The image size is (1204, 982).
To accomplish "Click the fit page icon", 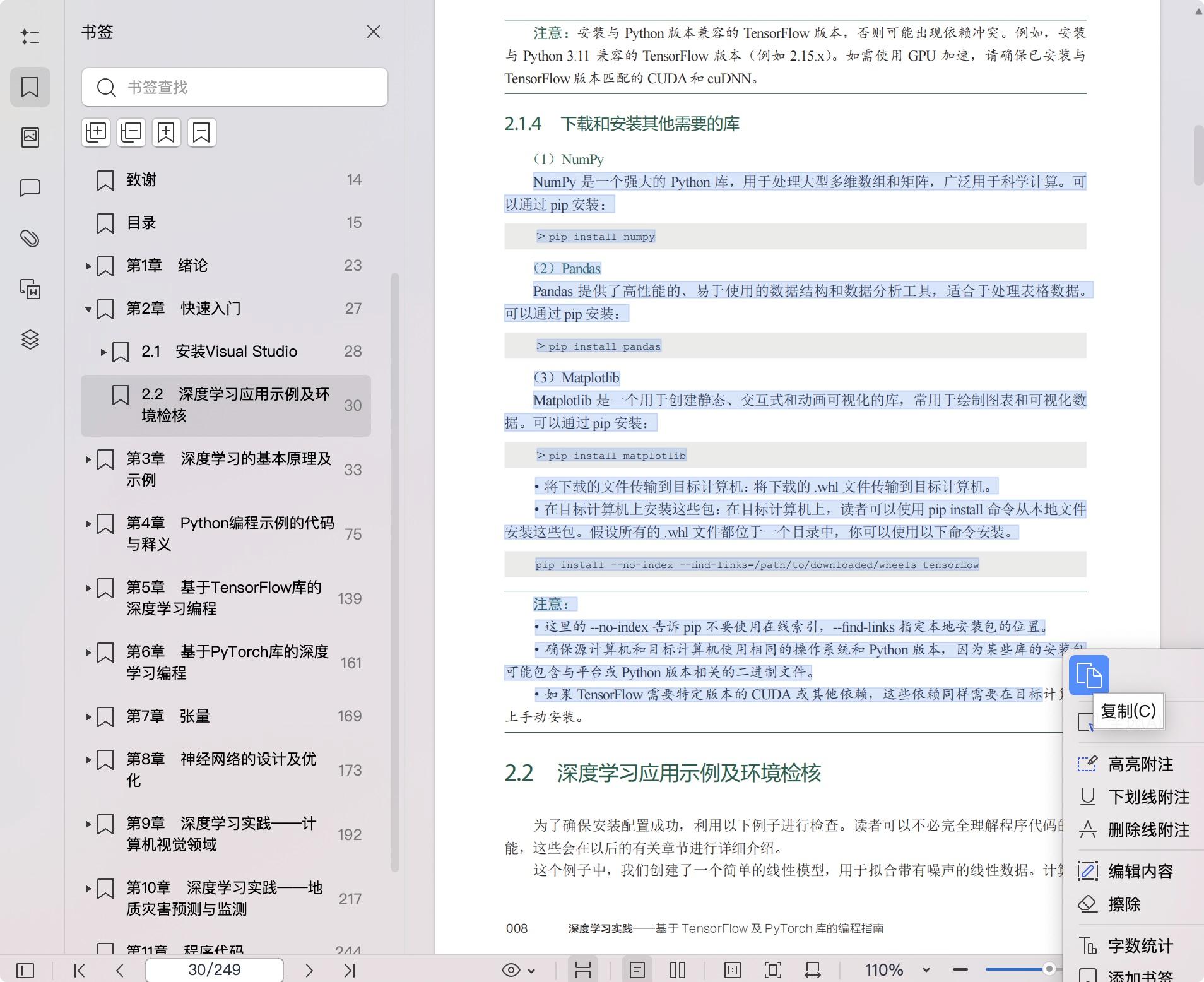I will [773, 970].
